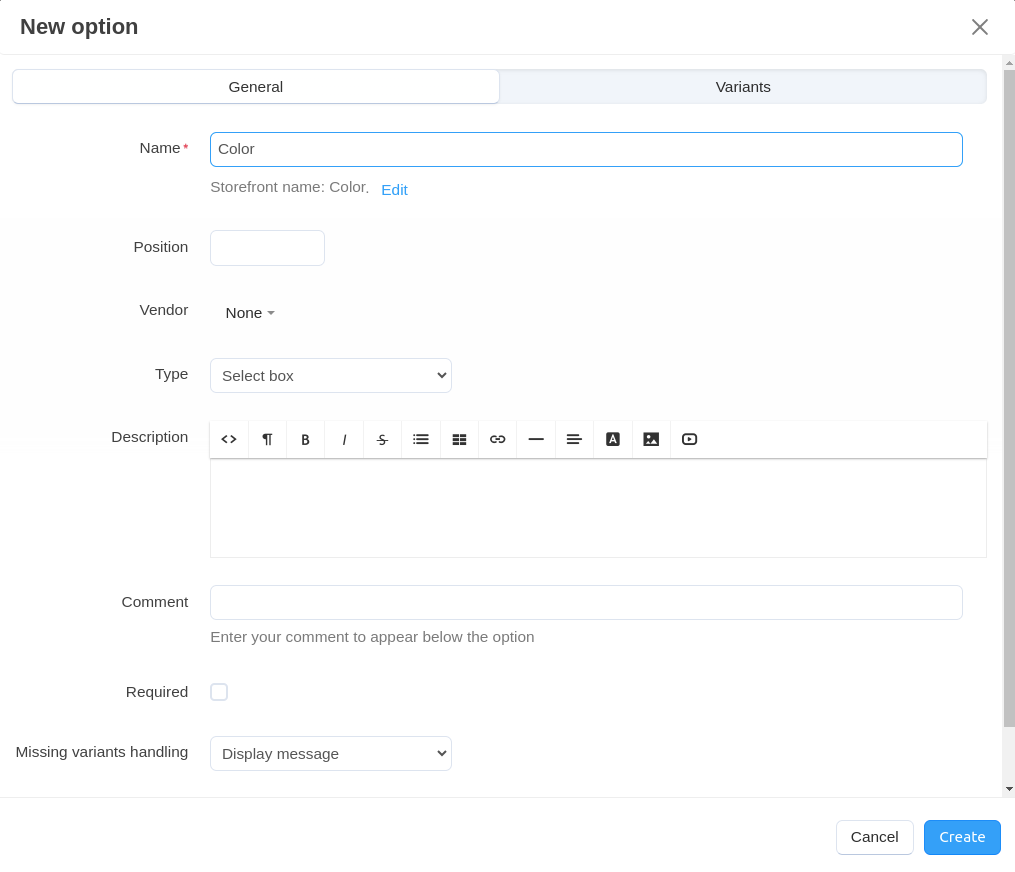Image resolution: width=1015 pixels, height=872 pixels.
Task: Close the New option dialog
Action: pyautogui.click(x=979, y=27)
